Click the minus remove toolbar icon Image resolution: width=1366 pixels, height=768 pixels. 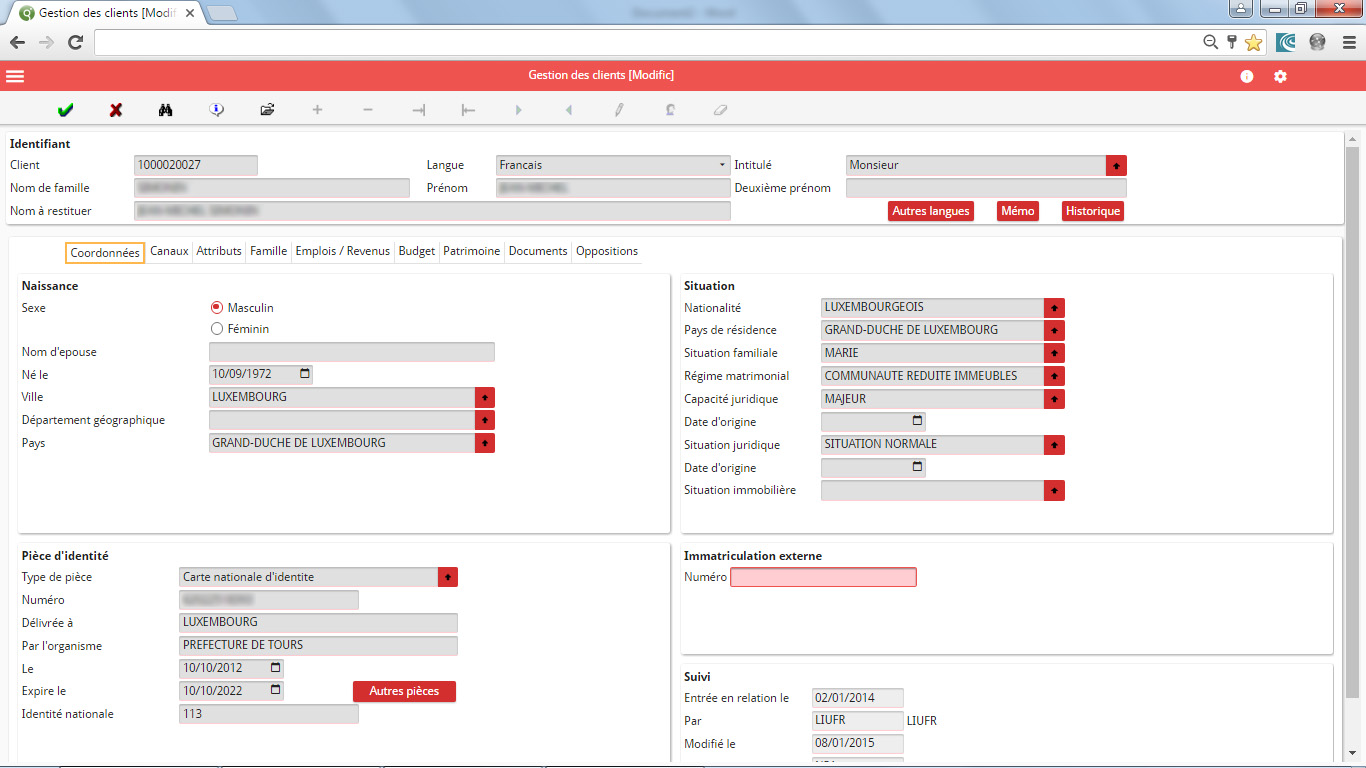coord(368,110)
